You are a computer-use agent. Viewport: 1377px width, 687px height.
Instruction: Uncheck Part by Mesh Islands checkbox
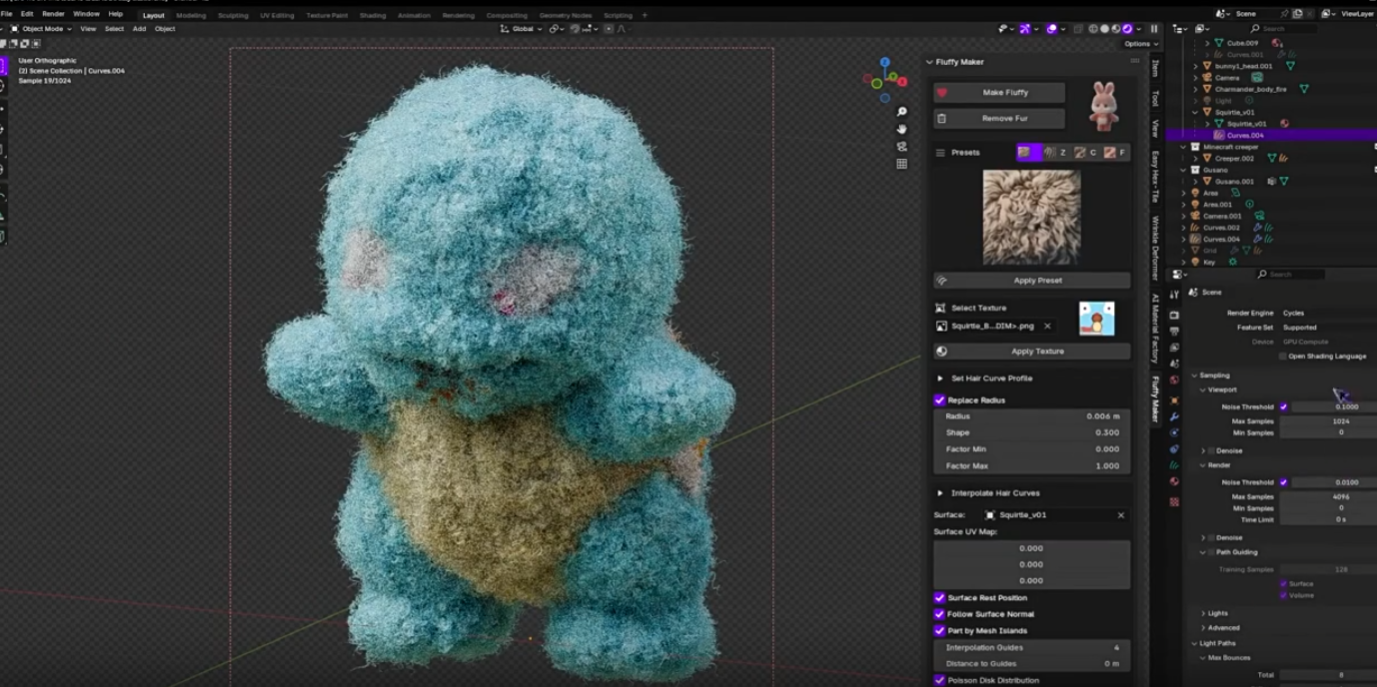(939, 631)
